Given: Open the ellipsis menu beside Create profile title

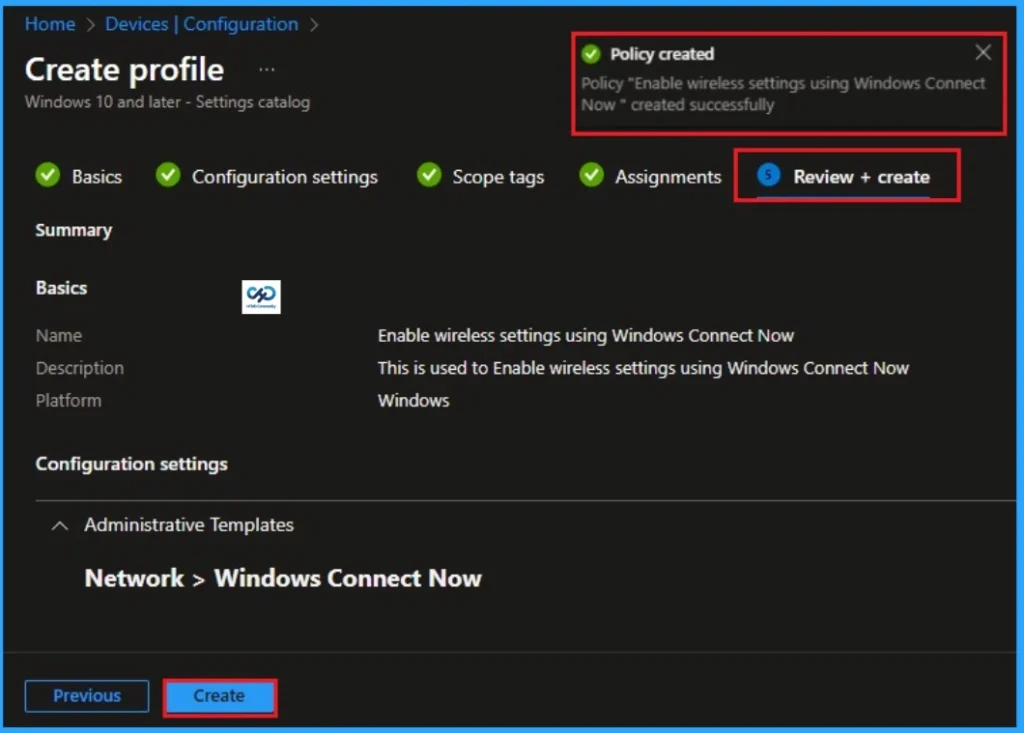Looking at the screenshot, I should [266, 67].
